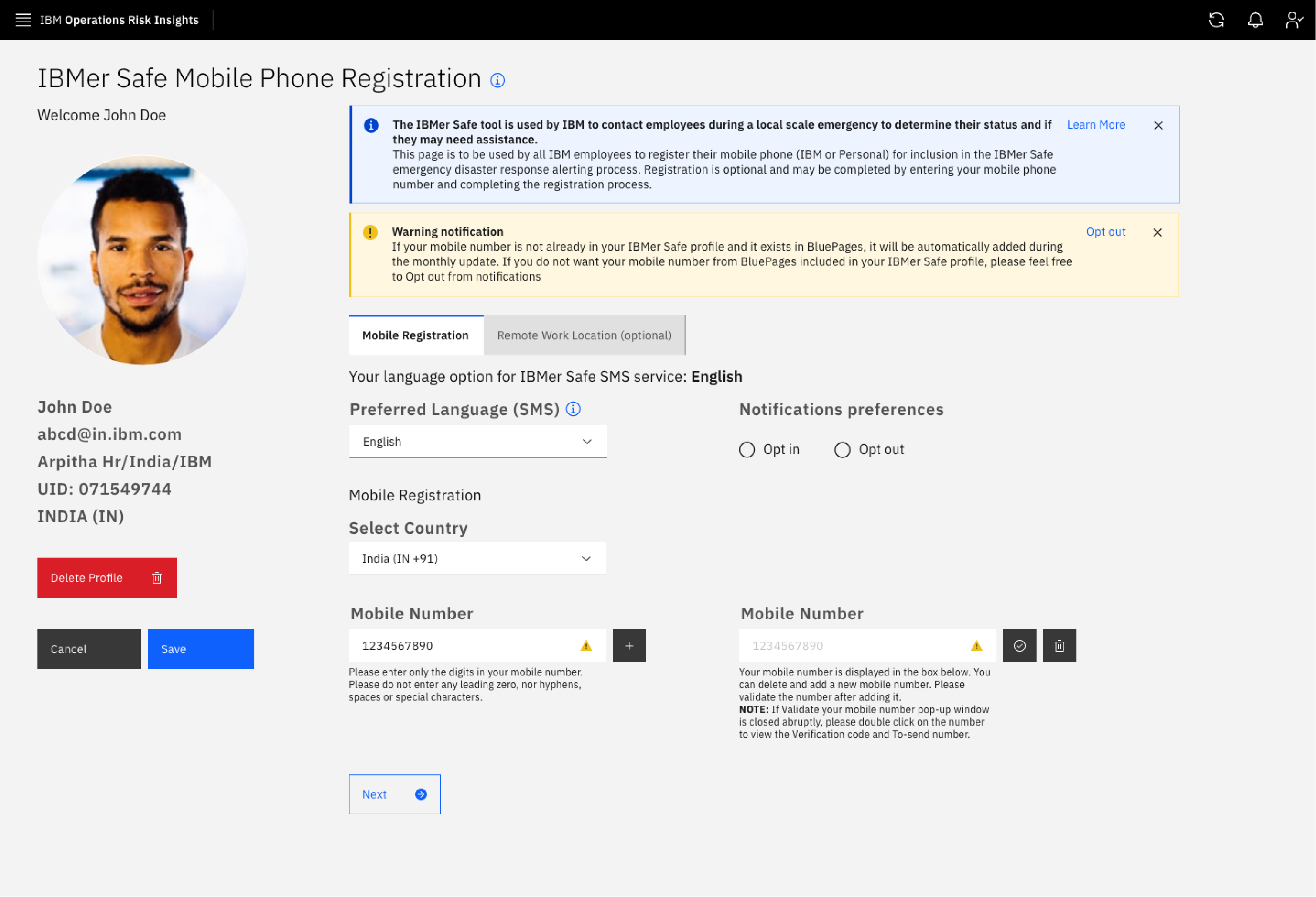The height and width of the screenshot is (897, 1316).
Task: Select the Mobile Registration tab
Action: tap(415, 335)
